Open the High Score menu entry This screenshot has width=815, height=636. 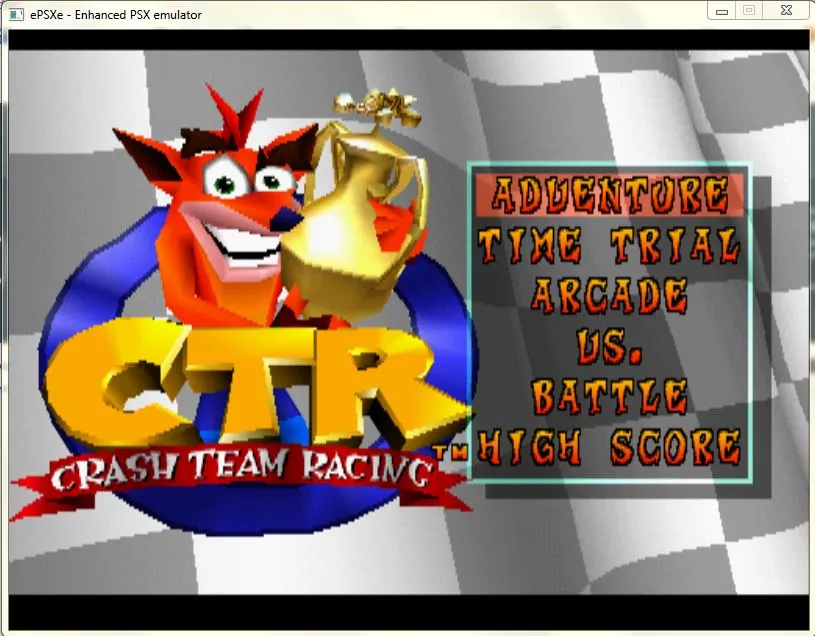tap(609, 447)
